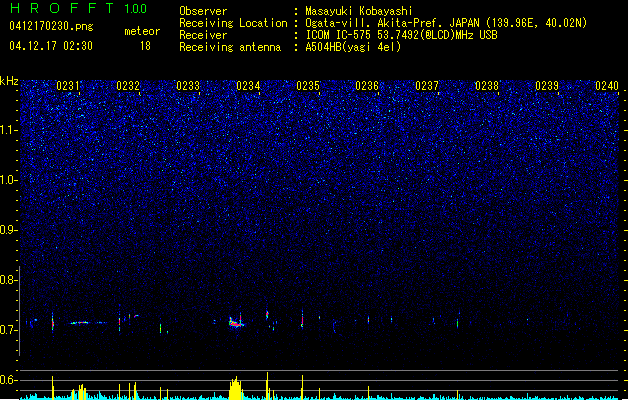The height and width of the screenshot is (400, 629).
Task: Click the 1.0 kHz axis label
Action: click(x=9, y=180)
